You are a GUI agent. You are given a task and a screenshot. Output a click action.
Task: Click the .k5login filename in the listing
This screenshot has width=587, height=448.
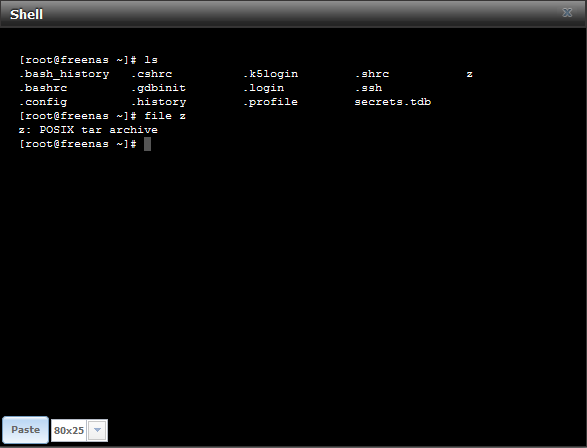tap(271, 74)
